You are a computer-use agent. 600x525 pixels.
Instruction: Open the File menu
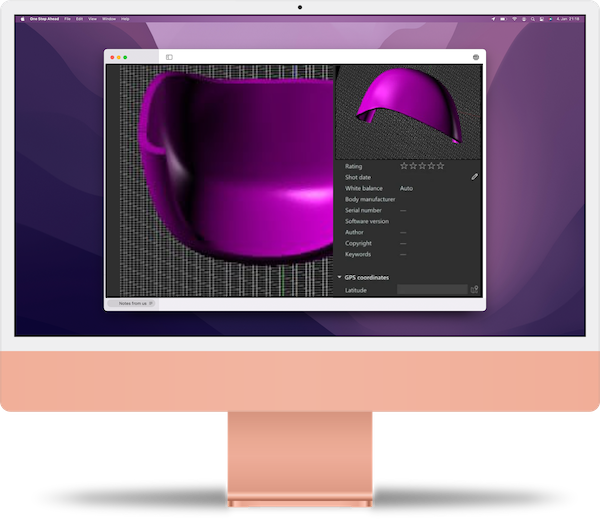tap(67, 19)
